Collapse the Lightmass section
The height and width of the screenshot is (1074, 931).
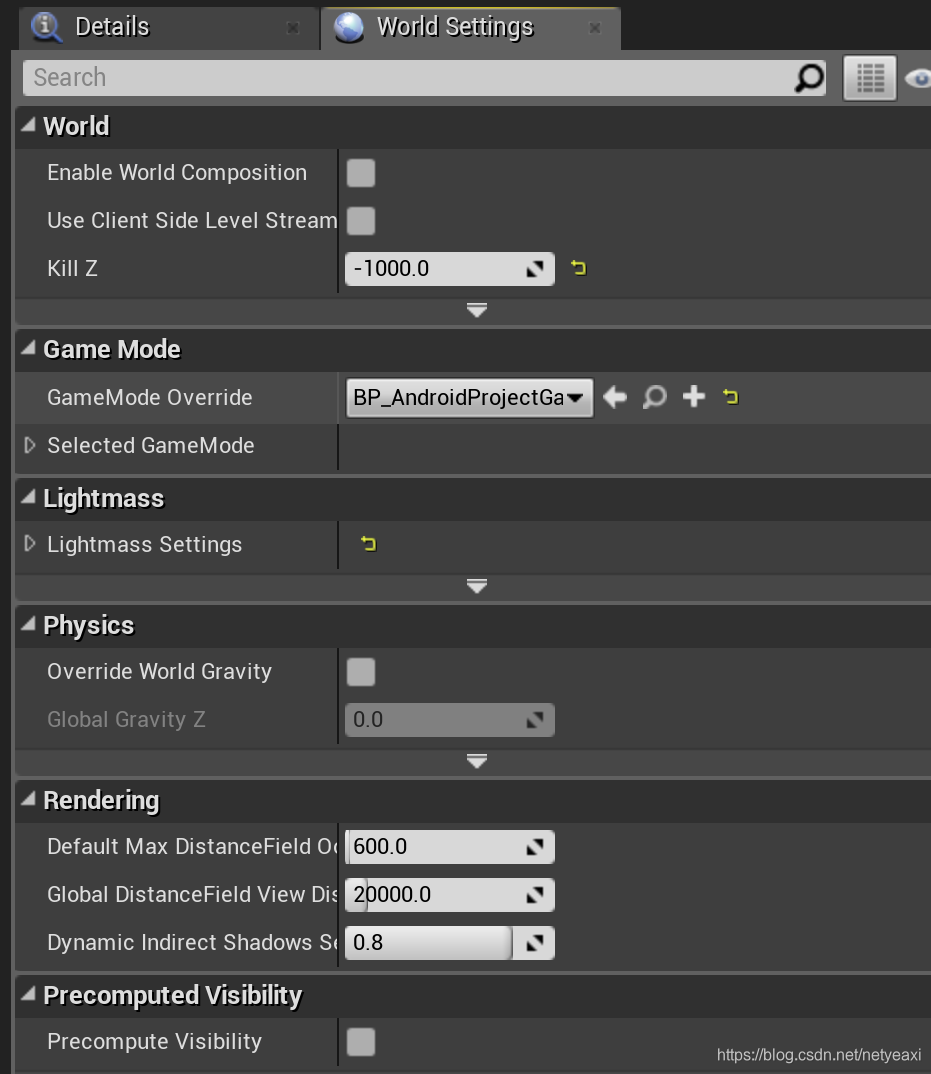[x=28, y=498]
